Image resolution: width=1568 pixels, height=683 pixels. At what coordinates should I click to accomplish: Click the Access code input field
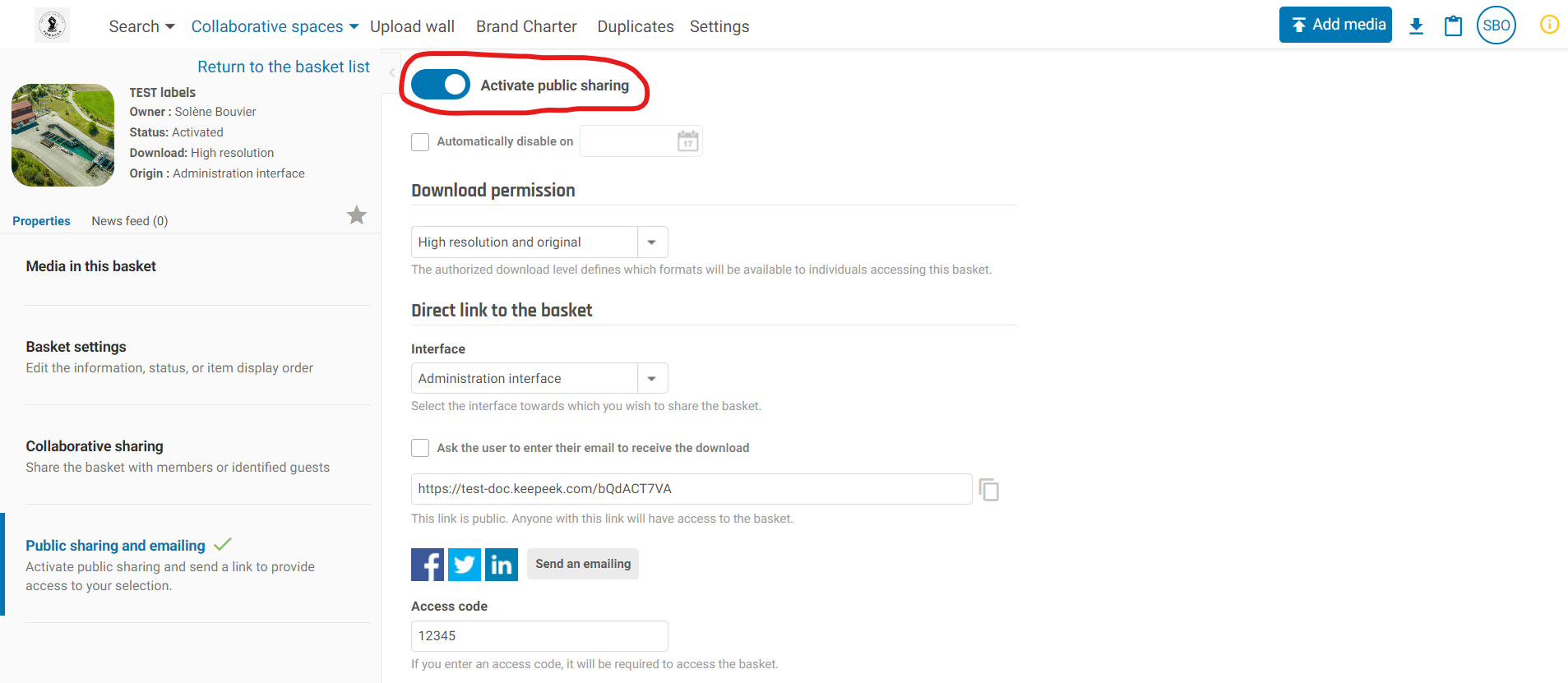coord(539,636)
